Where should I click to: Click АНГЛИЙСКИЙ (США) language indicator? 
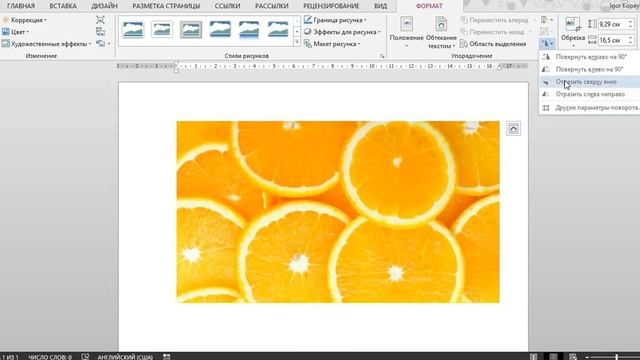pos(125,357)
